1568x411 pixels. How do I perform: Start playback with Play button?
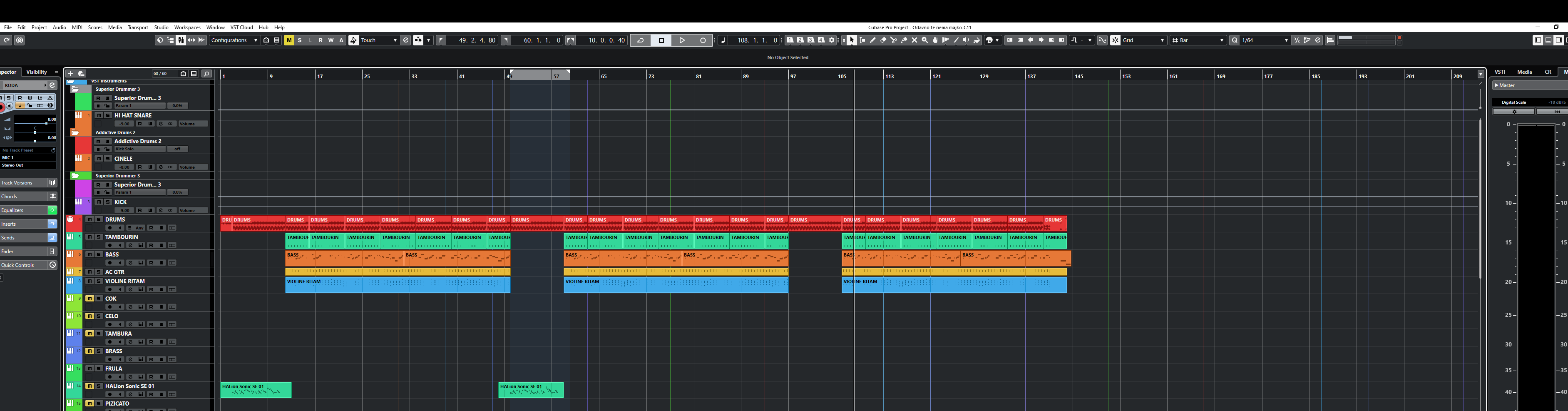pyautogui.click(x=682, y=40)
